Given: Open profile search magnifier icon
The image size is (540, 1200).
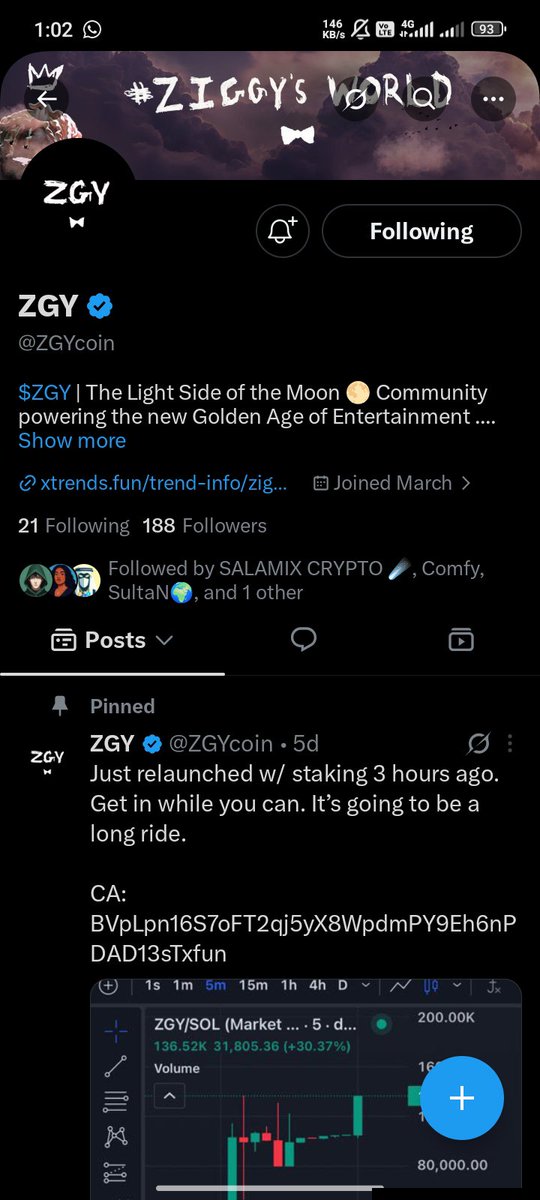Looking at the screenshot, I should [423, 98].
